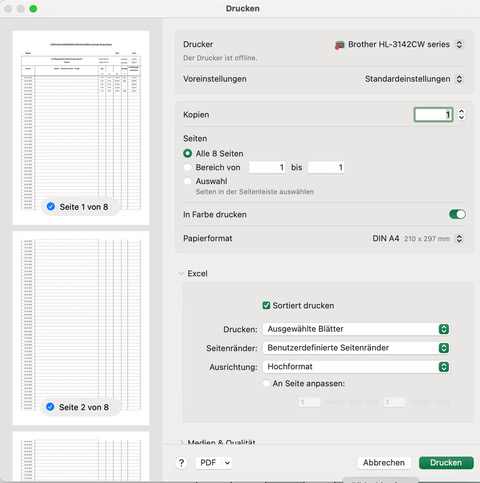Toggle the Seite 1 von 8 checkmark
Viewport: 480px width, 483px height.
(x=51, y=207)
